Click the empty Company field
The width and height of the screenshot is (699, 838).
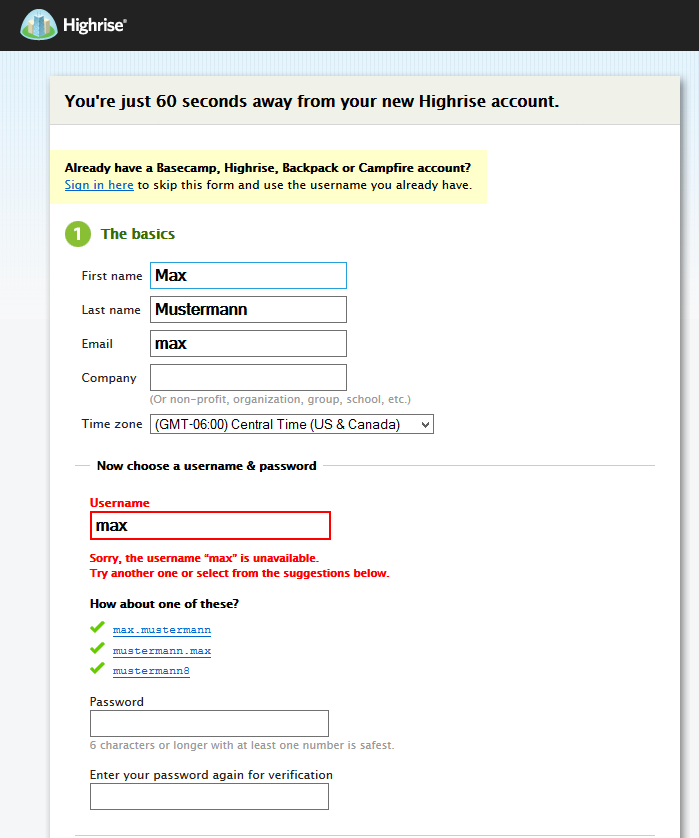[248, 377]
